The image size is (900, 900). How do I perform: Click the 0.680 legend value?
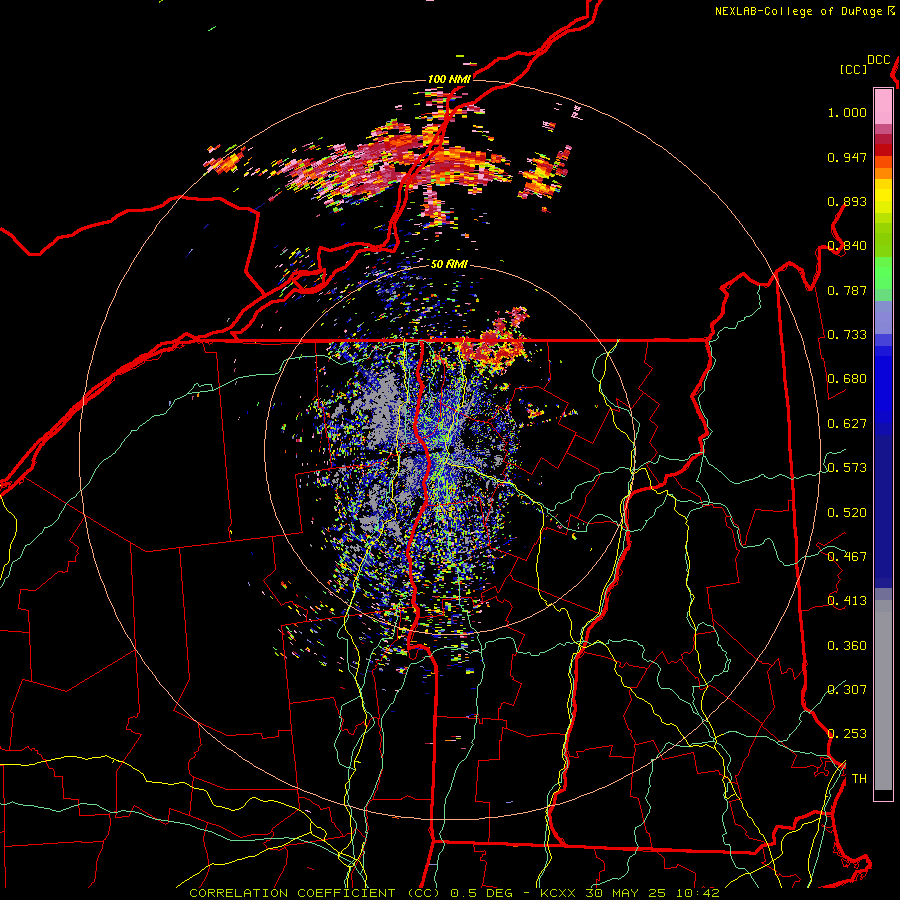click(x=847, y=379)
